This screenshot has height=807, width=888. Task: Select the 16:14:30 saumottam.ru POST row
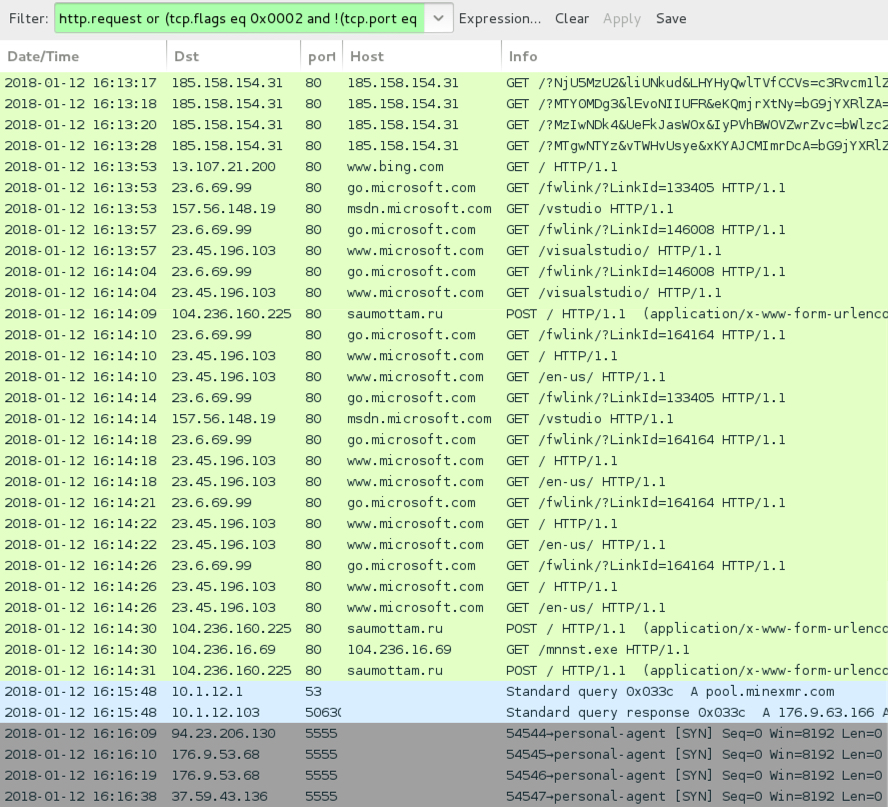coord(444,627)
